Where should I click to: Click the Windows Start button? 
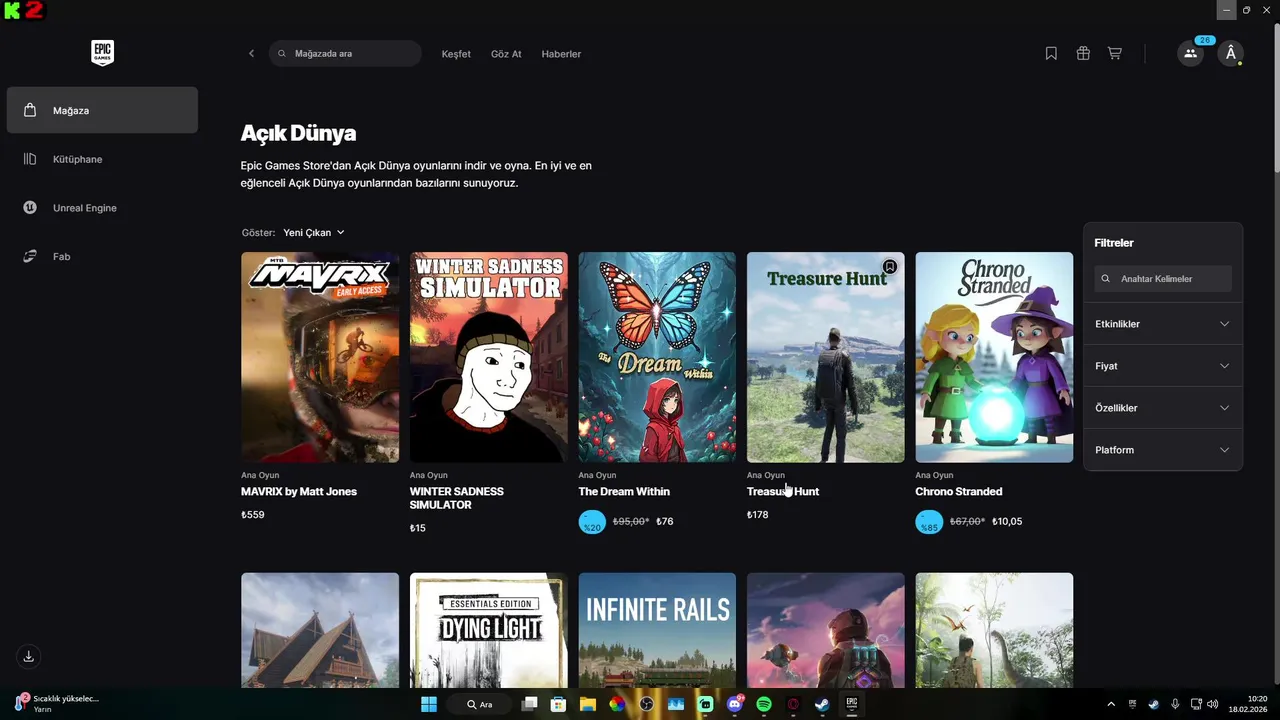428,704
